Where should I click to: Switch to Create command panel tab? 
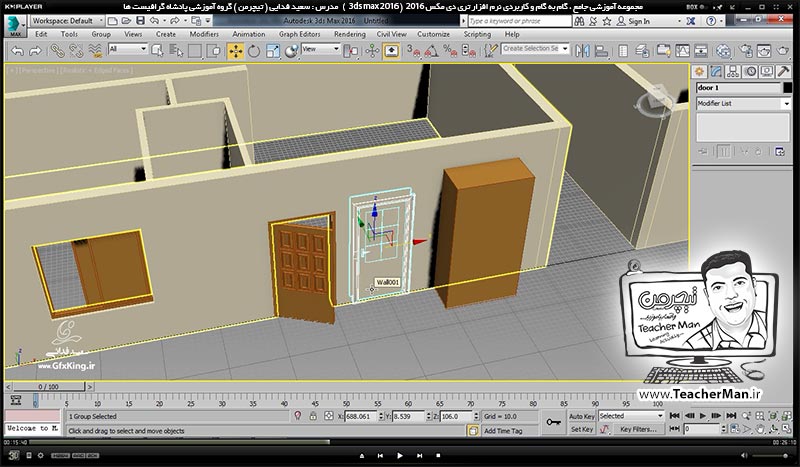click(x=699, y=72)
